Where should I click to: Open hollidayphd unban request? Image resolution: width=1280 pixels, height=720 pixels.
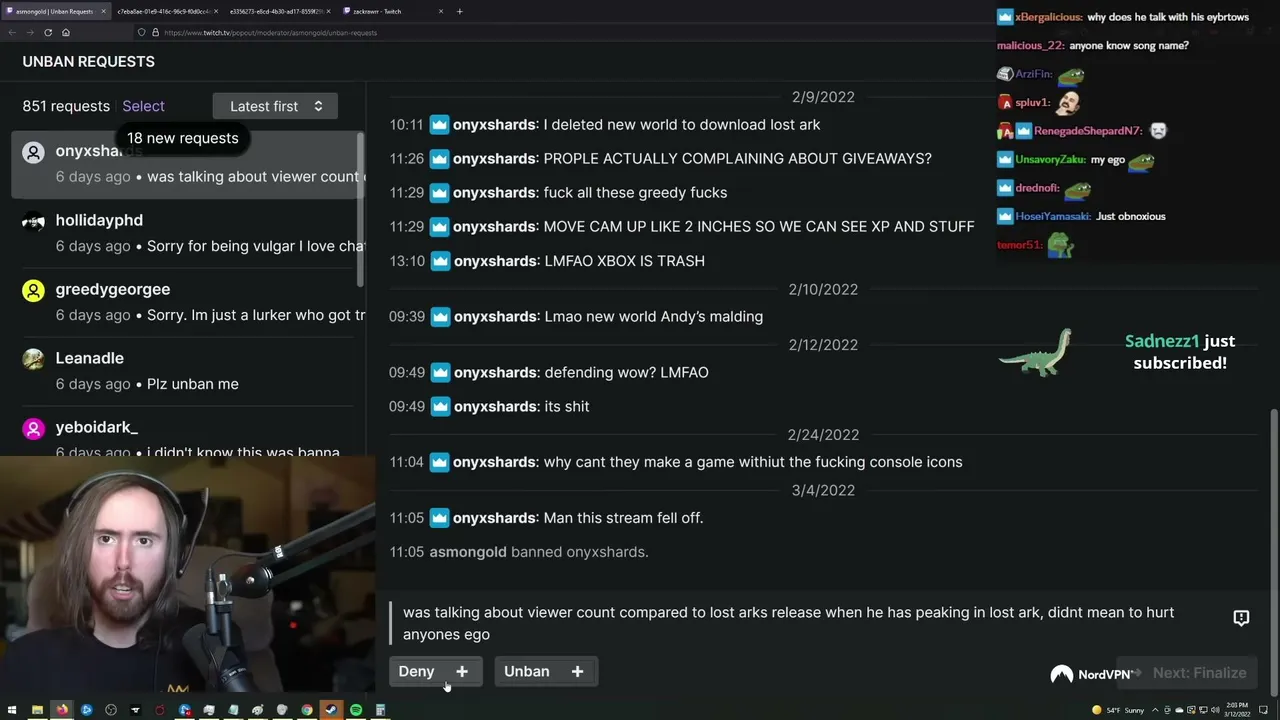coord(183,233)
